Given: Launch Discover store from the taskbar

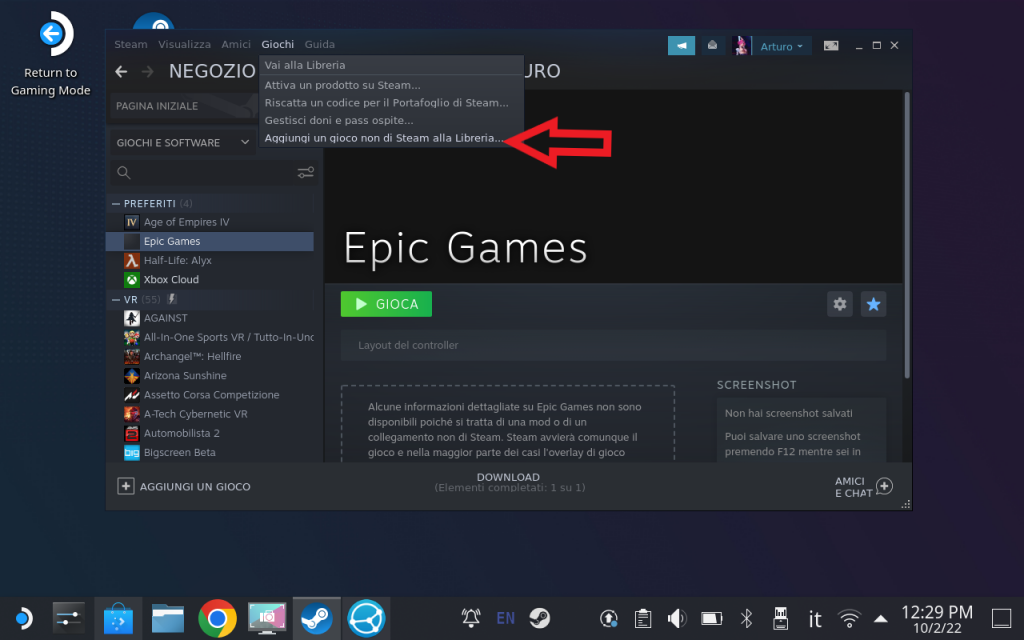Looking at the screenshot, I should (x=118, y=618).
